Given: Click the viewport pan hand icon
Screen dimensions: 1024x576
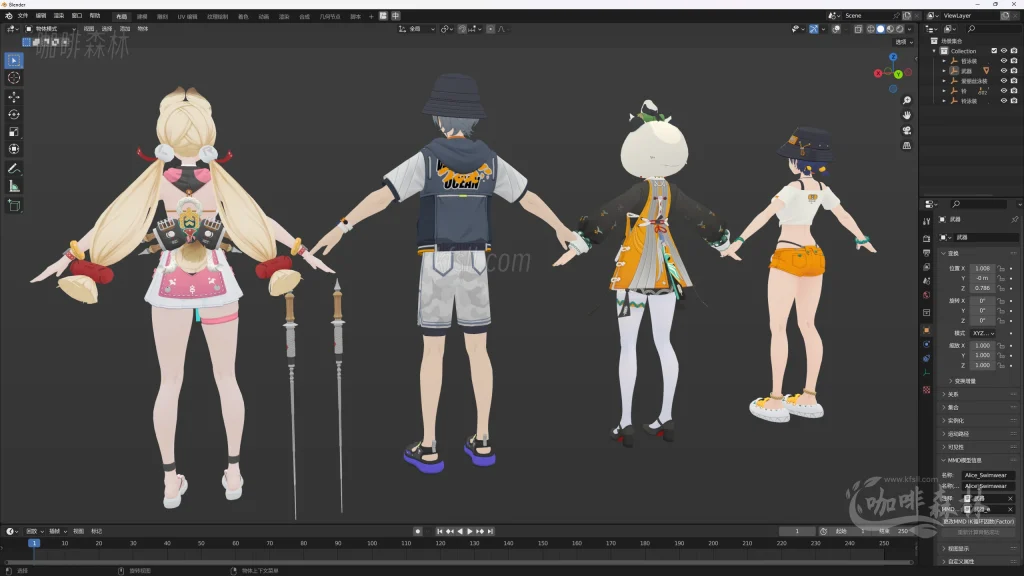Looking at the screenshot, I should [x=906, y=115].
